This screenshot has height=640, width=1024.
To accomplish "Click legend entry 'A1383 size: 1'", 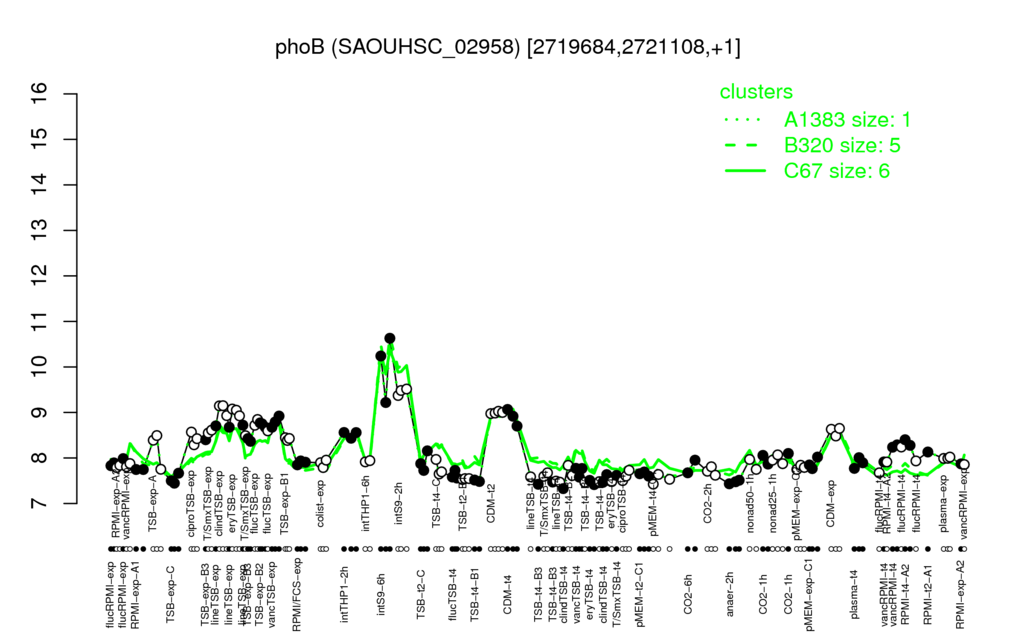I will click(x=847, y=120).
